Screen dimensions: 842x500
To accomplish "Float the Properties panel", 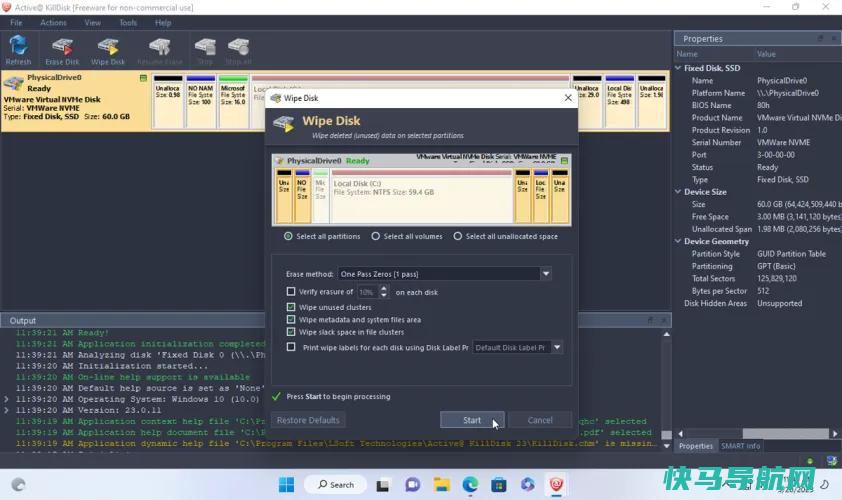I will tap(820, 39).
